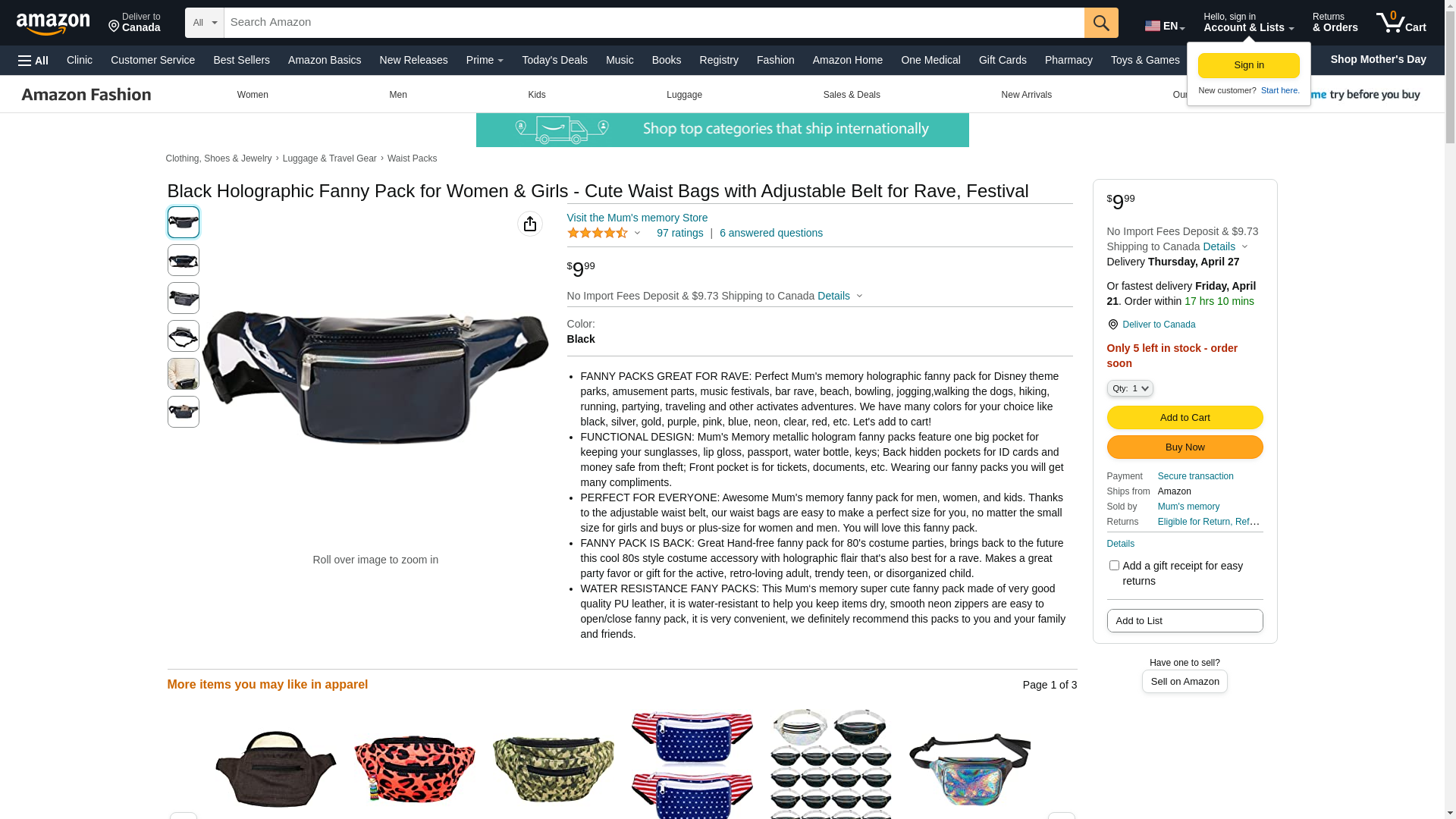The height and width of the screenshot is (819, 1456).
Task: Open the Qty quantity dropdown
Action: click(x=1130, y=388)
